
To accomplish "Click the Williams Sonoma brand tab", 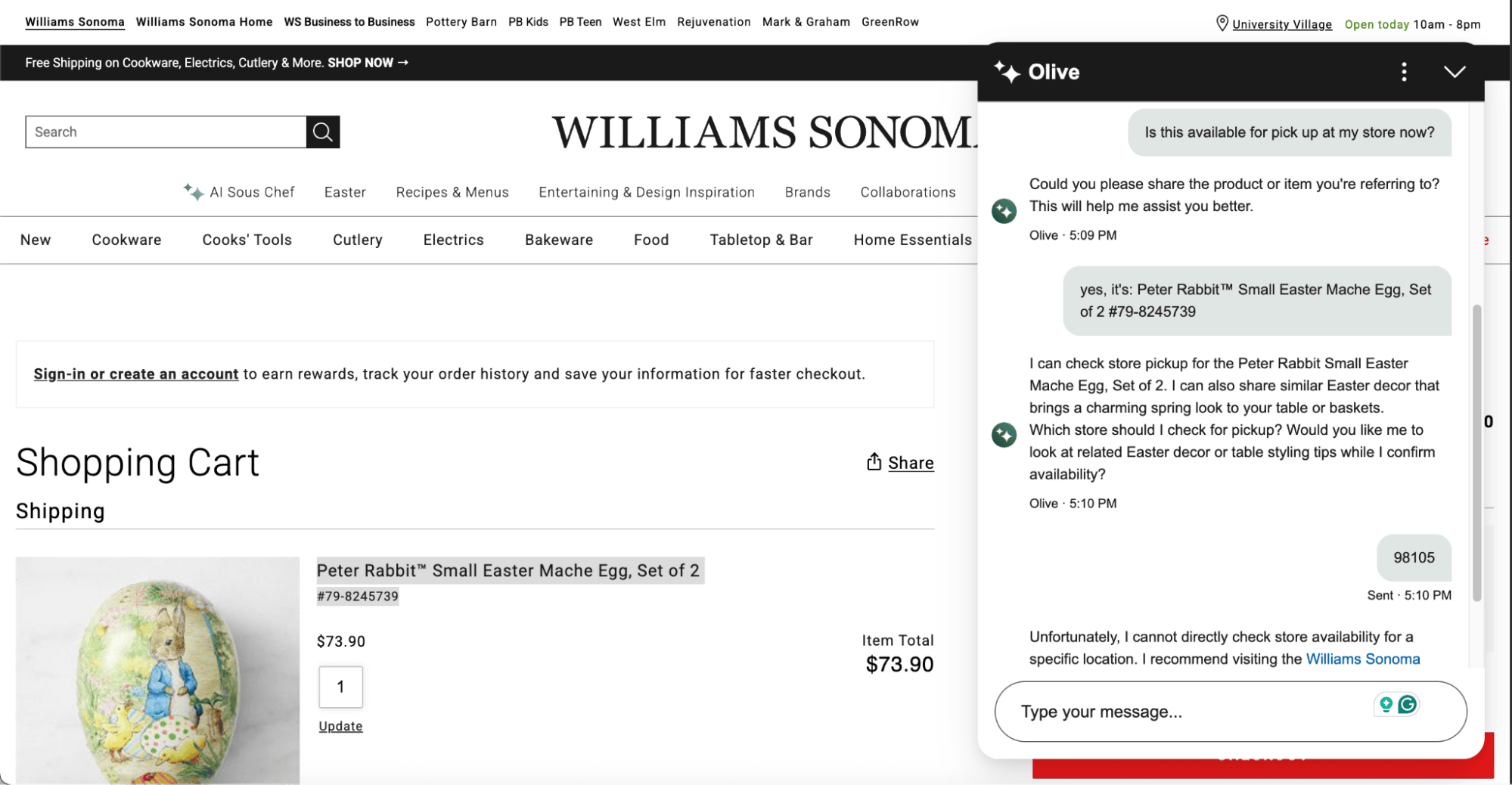I will (75, 22).
